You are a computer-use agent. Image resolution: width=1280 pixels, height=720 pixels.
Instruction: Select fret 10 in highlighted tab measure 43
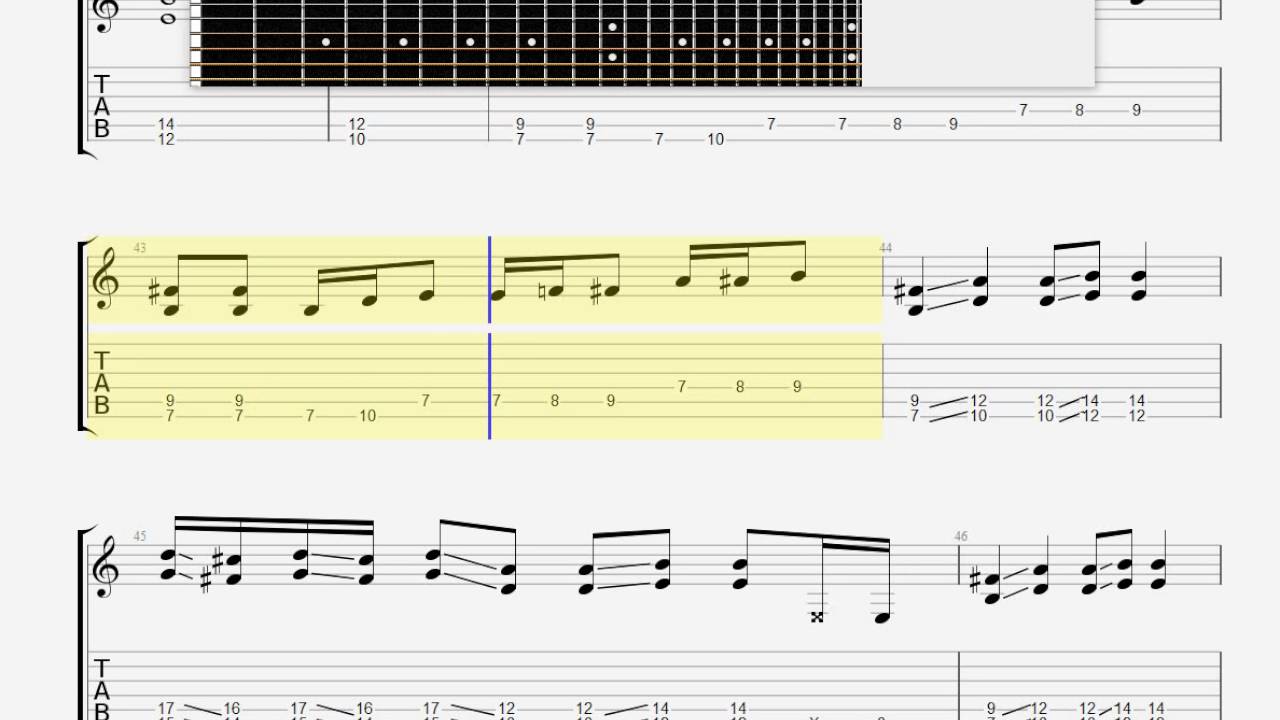368,416
